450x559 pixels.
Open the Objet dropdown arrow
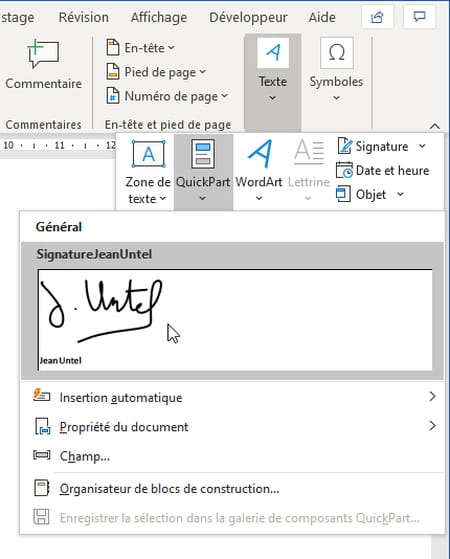coord(400,194)
